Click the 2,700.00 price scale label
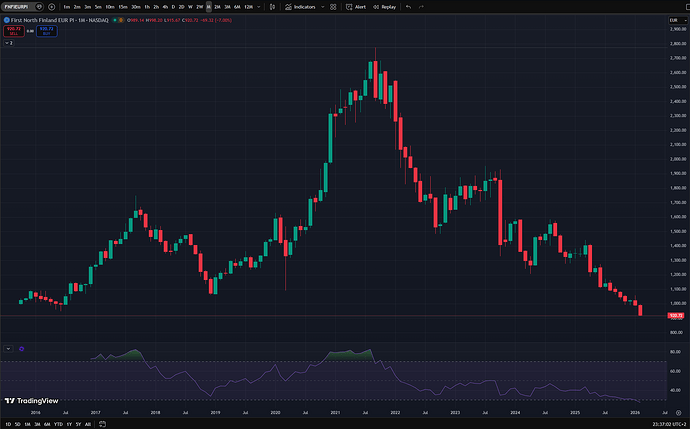 tap(678, 58)
